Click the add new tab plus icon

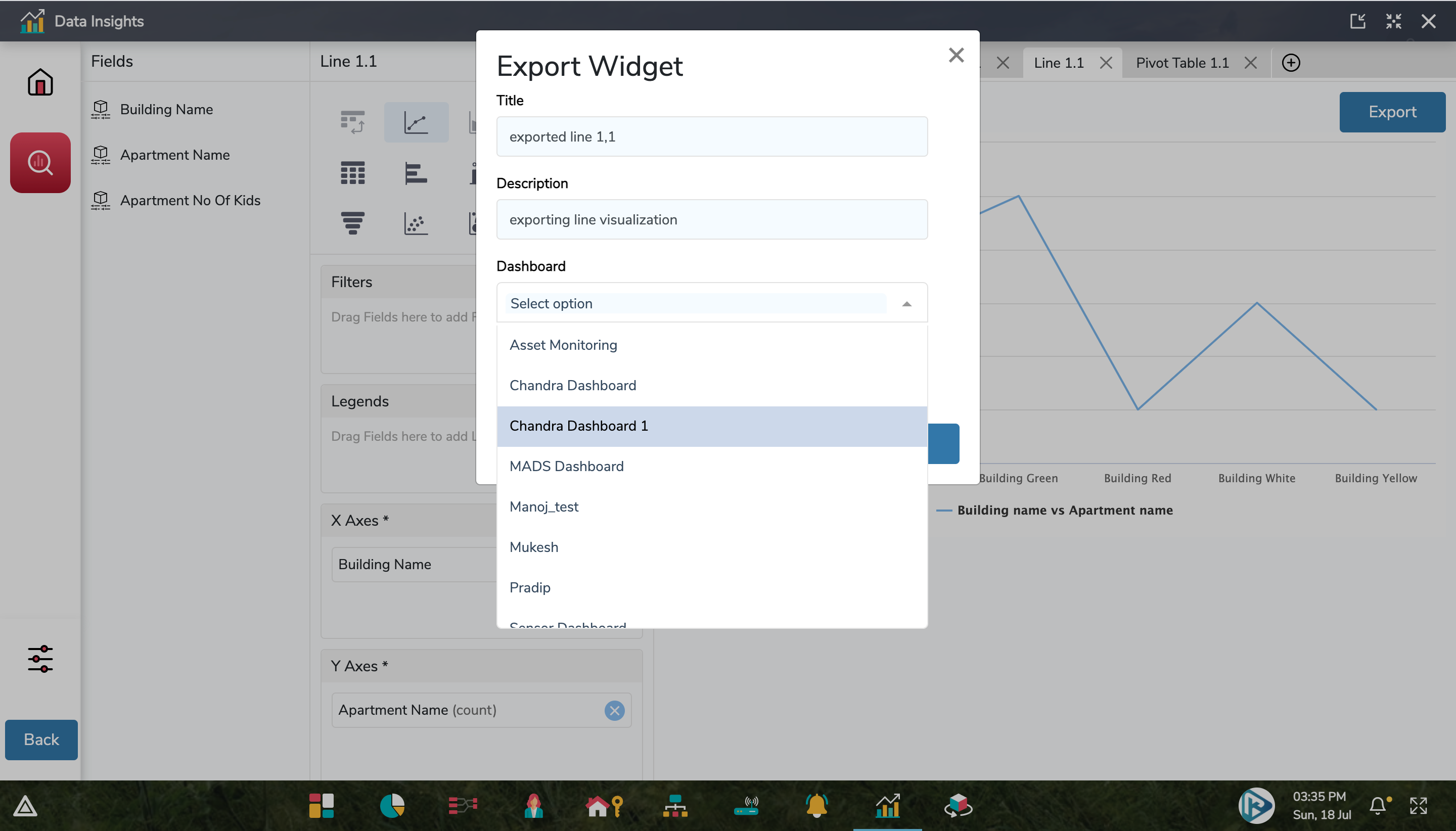pos(1291,63)
